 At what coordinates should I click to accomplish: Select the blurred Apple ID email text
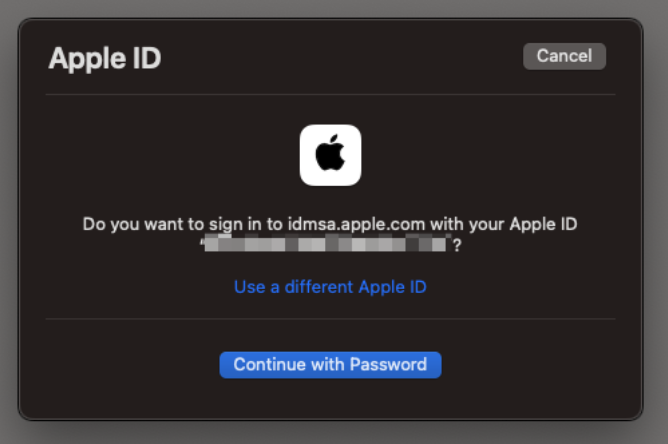tap(326, 244)
